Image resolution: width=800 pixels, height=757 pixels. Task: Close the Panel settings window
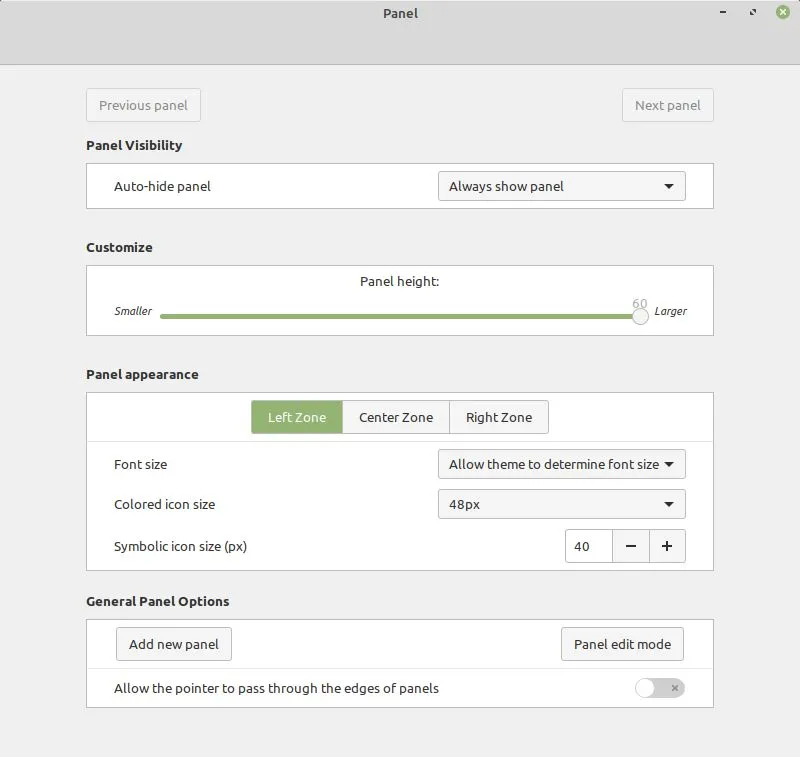pyautogui.click(x=783, y=13)
